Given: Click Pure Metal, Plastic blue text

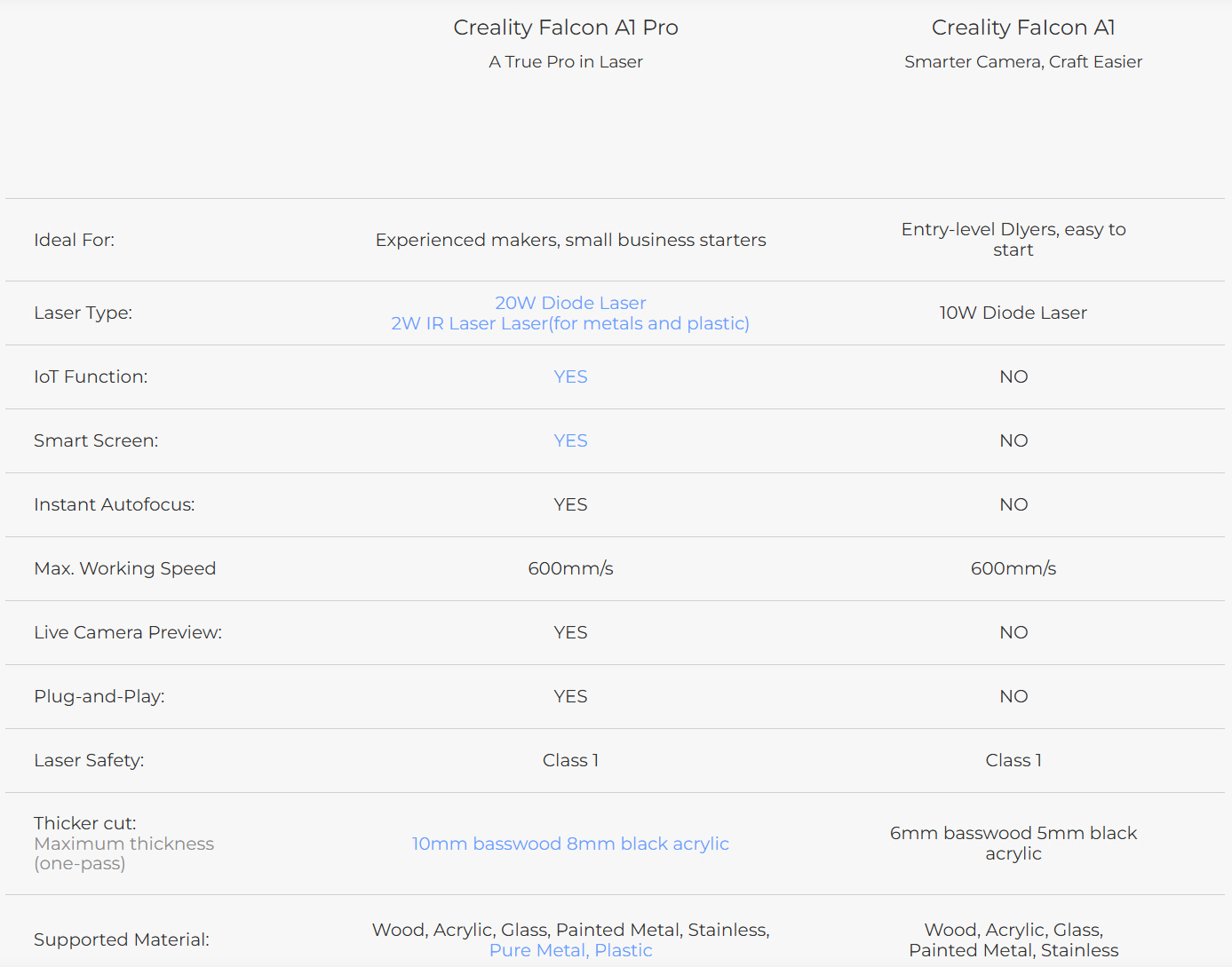Looking at the screenshot, I should tap(570, 950).
